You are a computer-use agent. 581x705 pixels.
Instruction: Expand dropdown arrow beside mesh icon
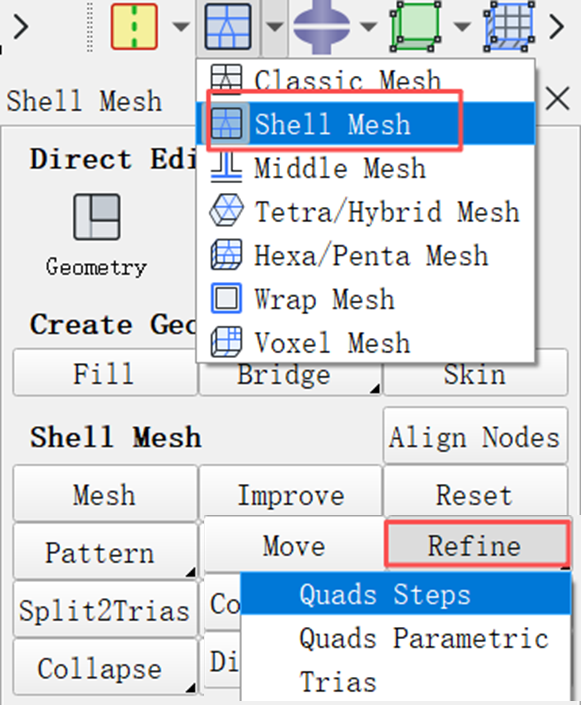click(x=274, y=27)
